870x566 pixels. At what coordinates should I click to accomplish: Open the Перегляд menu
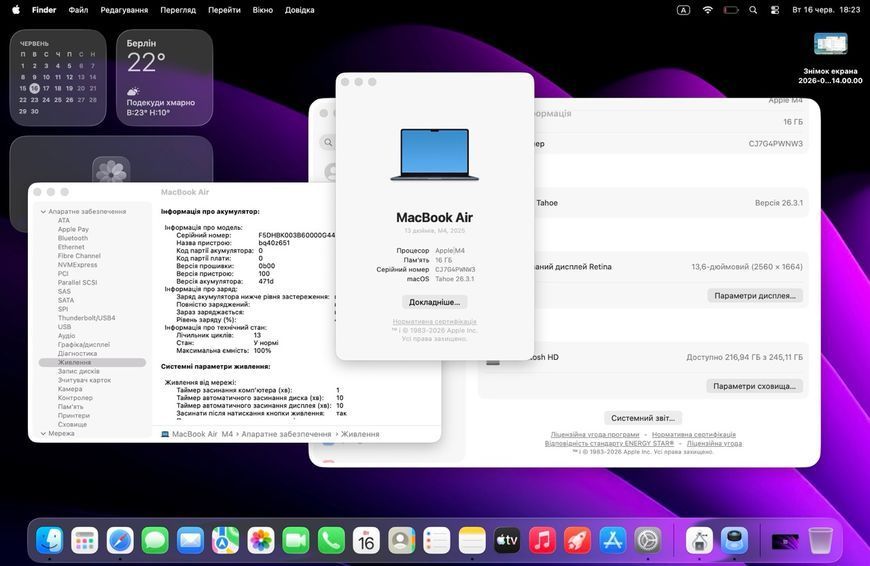178,10
